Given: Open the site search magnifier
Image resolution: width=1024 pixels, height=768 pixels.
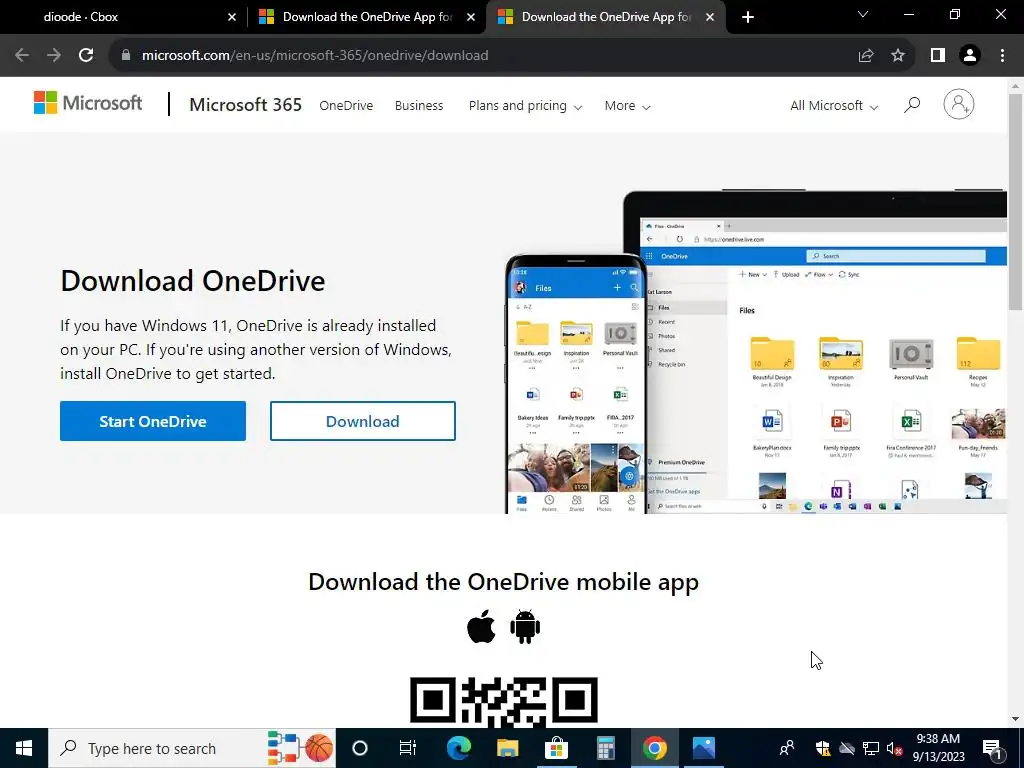Looking at the screenshot, I should coord(912,105).
